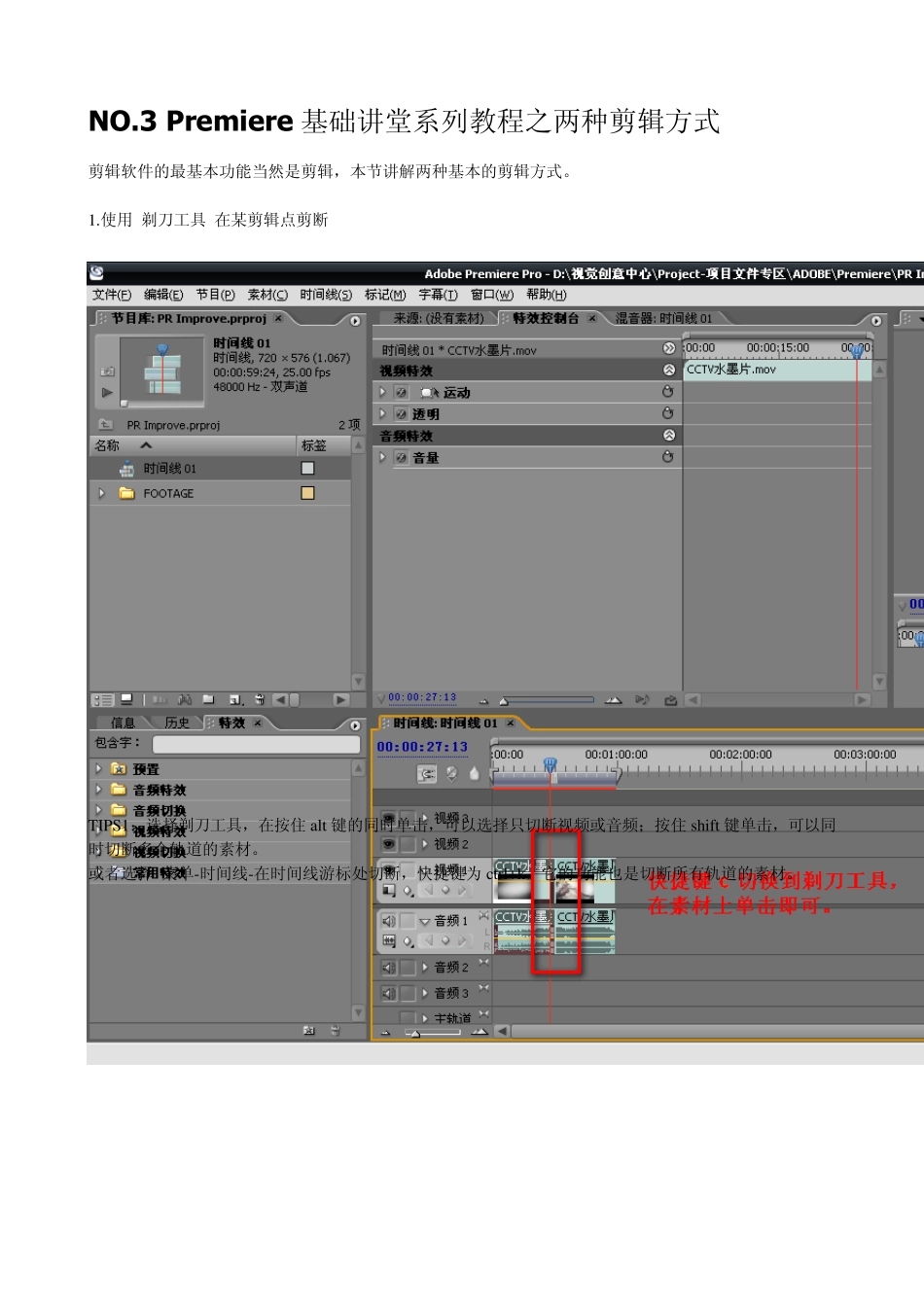Image resolution: width=924 pixels, height=1307 pixels.
Task: Expand the 预置 effects folder
Action: pos(98,768)
